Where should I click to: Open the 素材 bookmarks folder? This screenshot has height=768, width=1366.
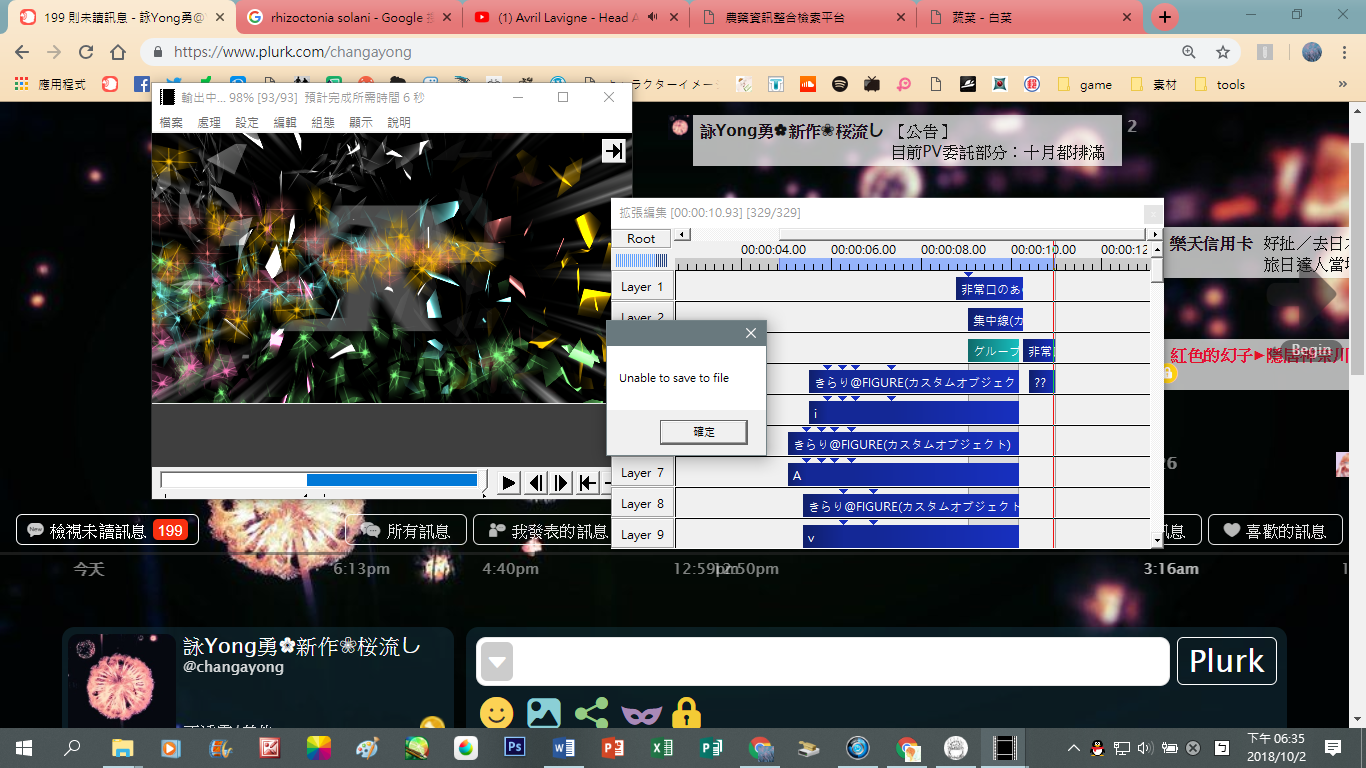(1153, 85)
